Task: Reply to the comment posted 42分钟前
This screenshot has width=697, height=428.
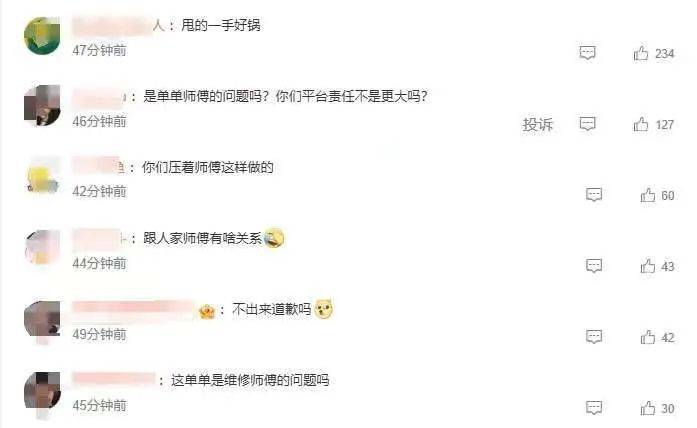Action: click(x=594, y=195)
